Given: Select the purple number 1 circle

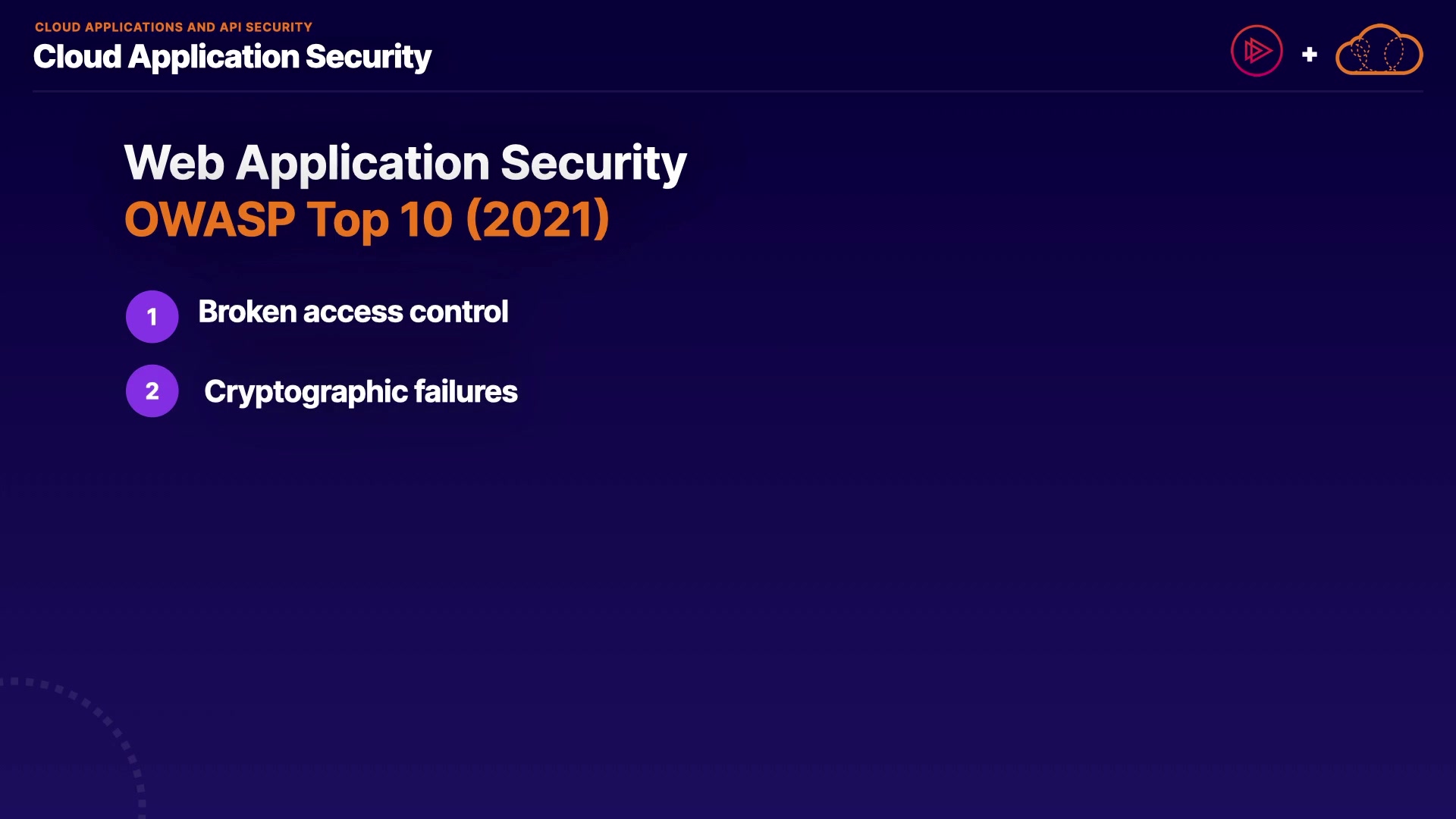Looking at the screenshot, I should tap(152, 316).
